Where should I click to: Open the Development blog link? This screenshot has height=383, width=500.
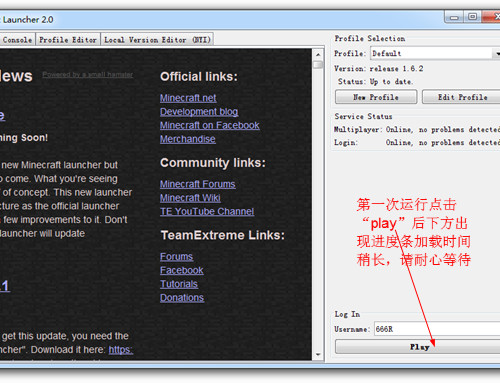(199, 112)
